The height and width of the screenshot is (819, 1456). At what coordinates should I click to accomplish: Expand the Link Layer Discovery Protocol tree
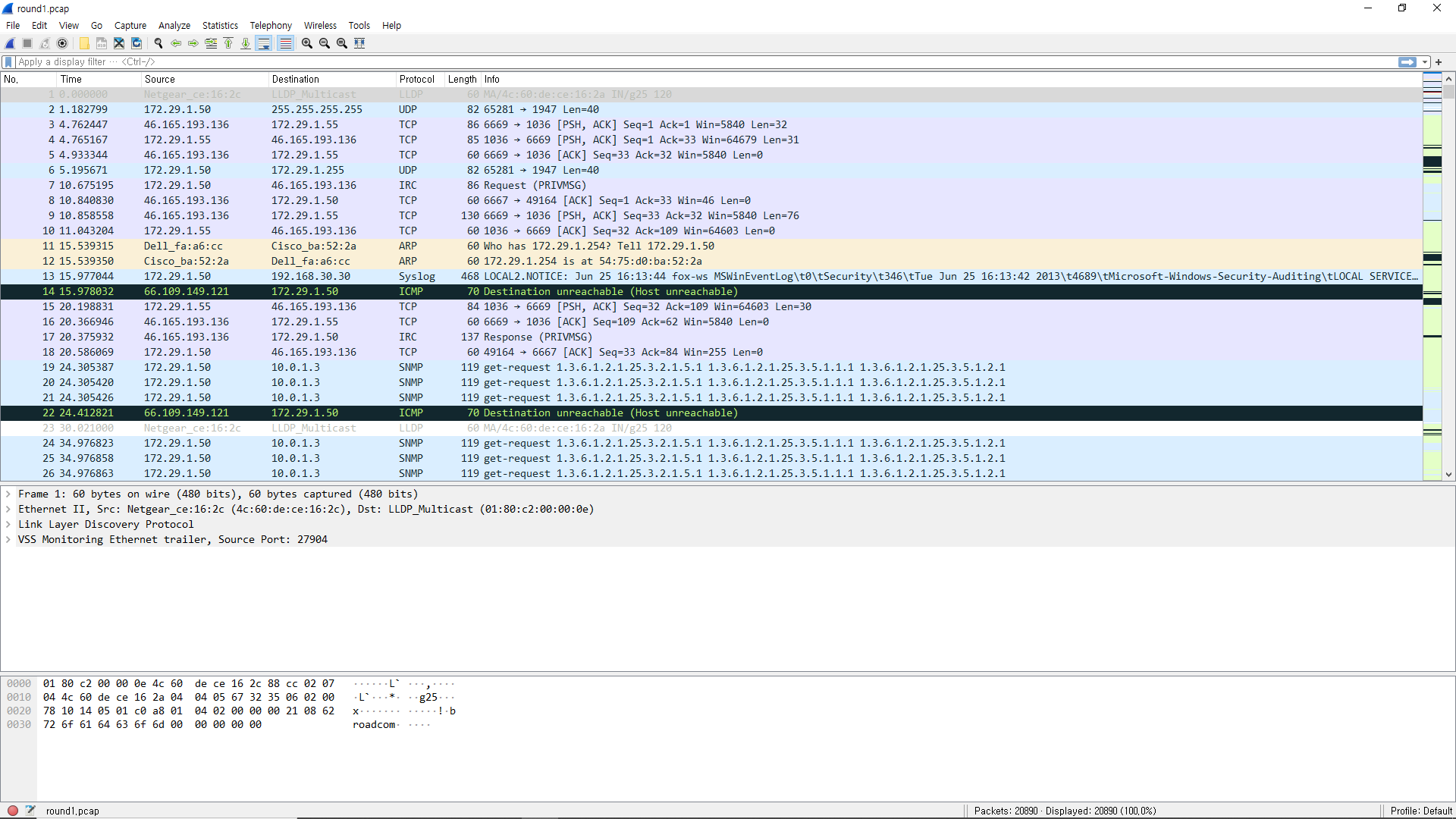point(8,525)
